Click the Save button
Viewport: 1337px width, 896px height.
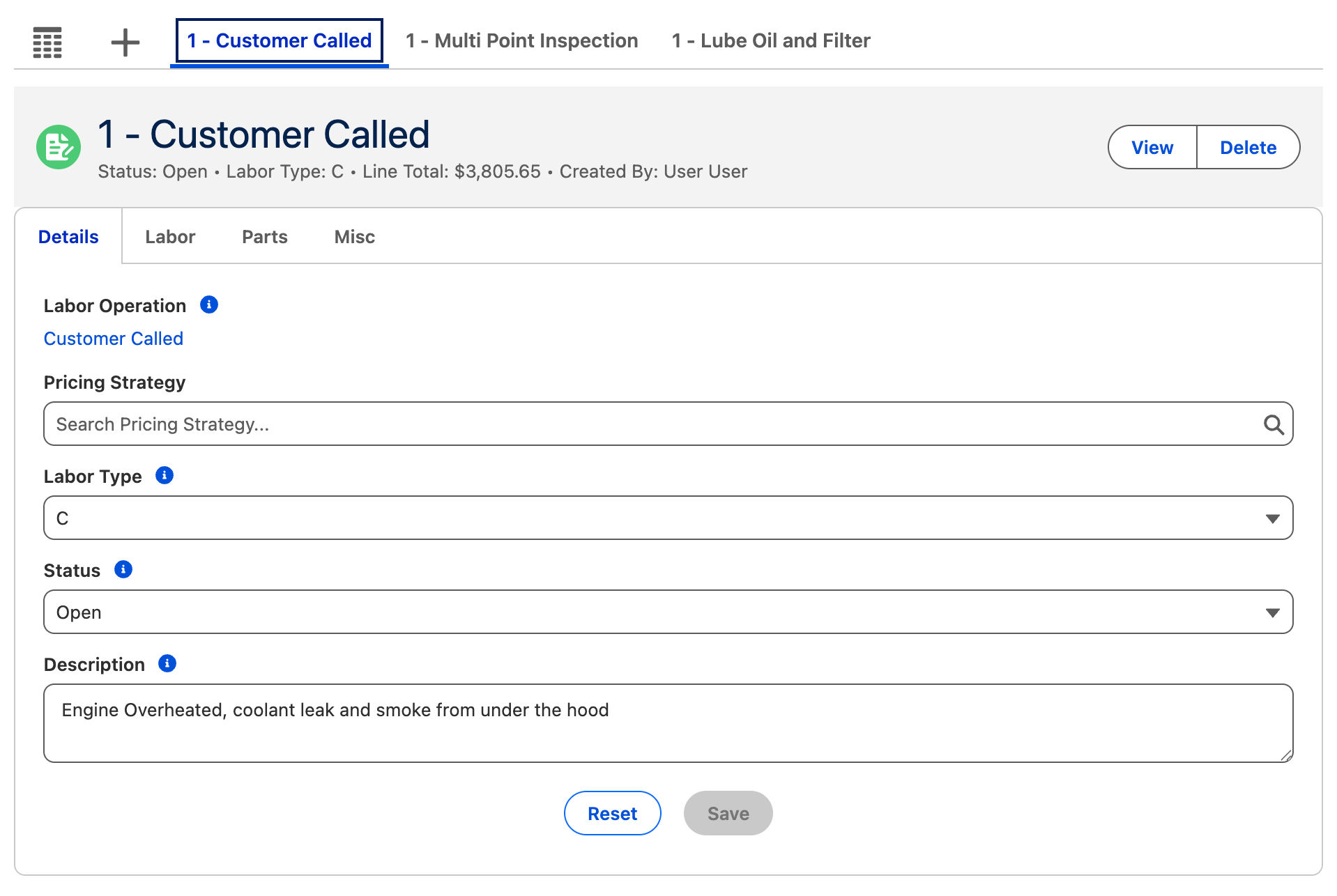728,813
